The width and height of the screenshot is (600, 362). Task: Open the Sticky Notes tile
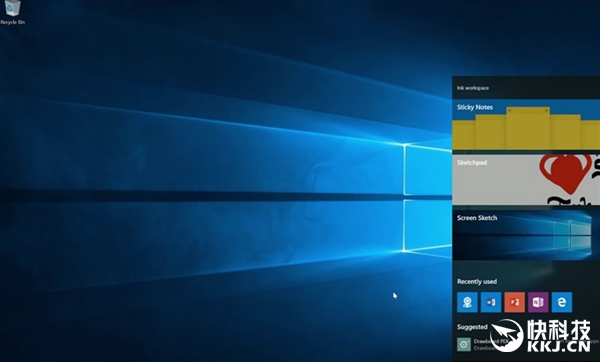pos(526,124)
